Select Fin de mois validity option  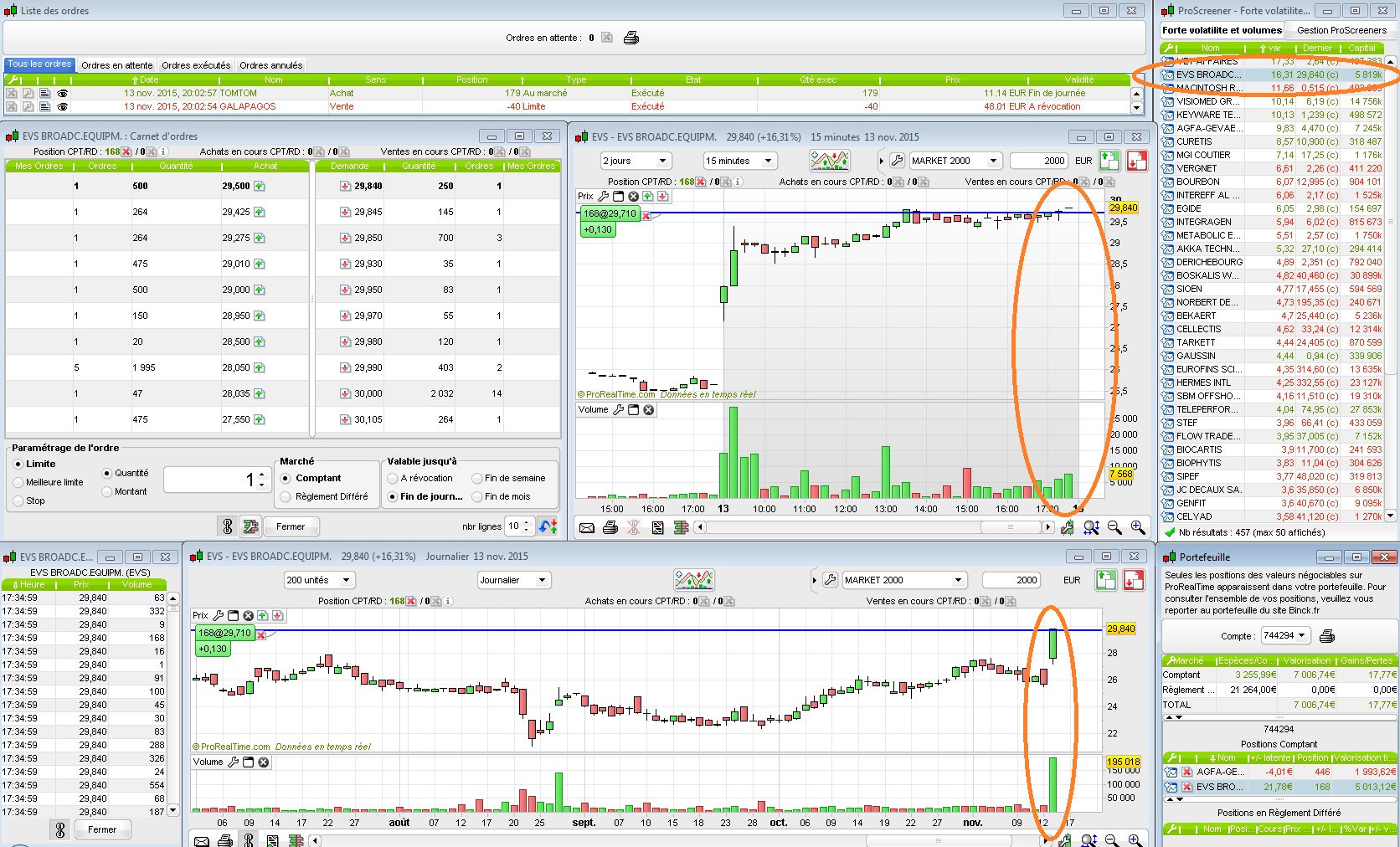pyautogui.click(x=476, y=496)
